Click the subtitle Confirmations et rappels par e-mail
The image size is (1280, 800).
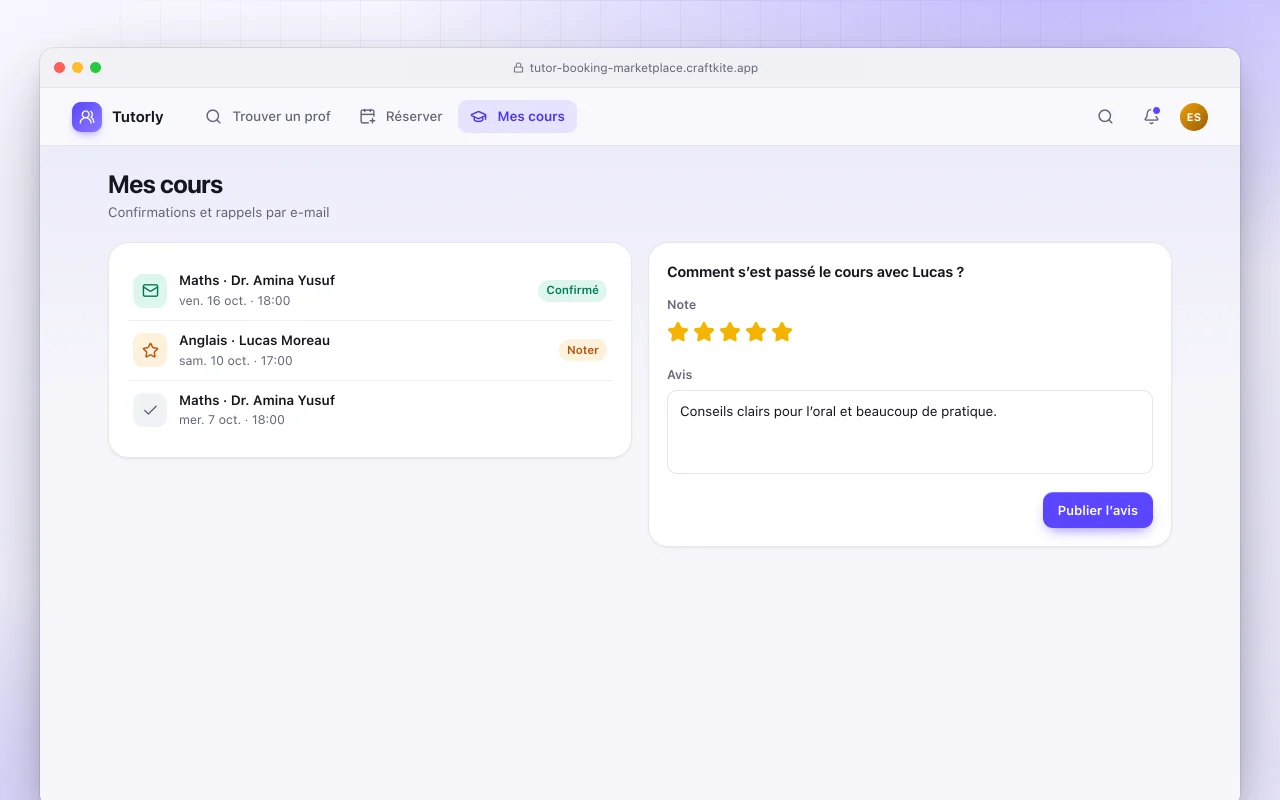pos(219,212)
